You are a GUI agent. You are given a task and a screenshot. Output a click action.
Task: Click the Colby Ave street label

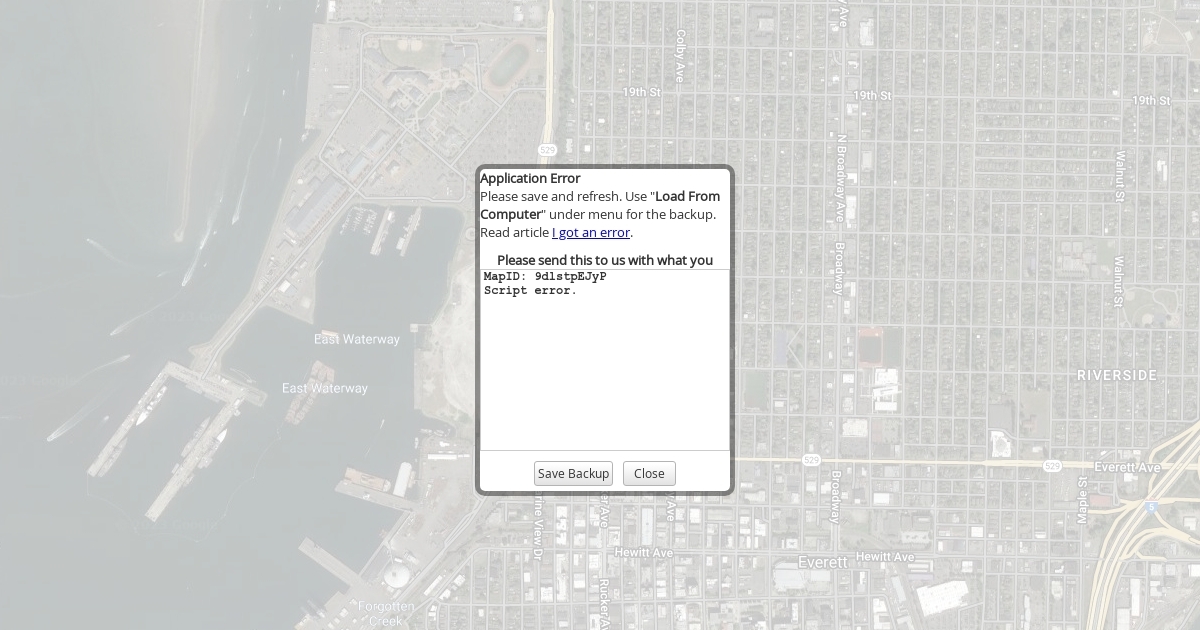point(680,55)
